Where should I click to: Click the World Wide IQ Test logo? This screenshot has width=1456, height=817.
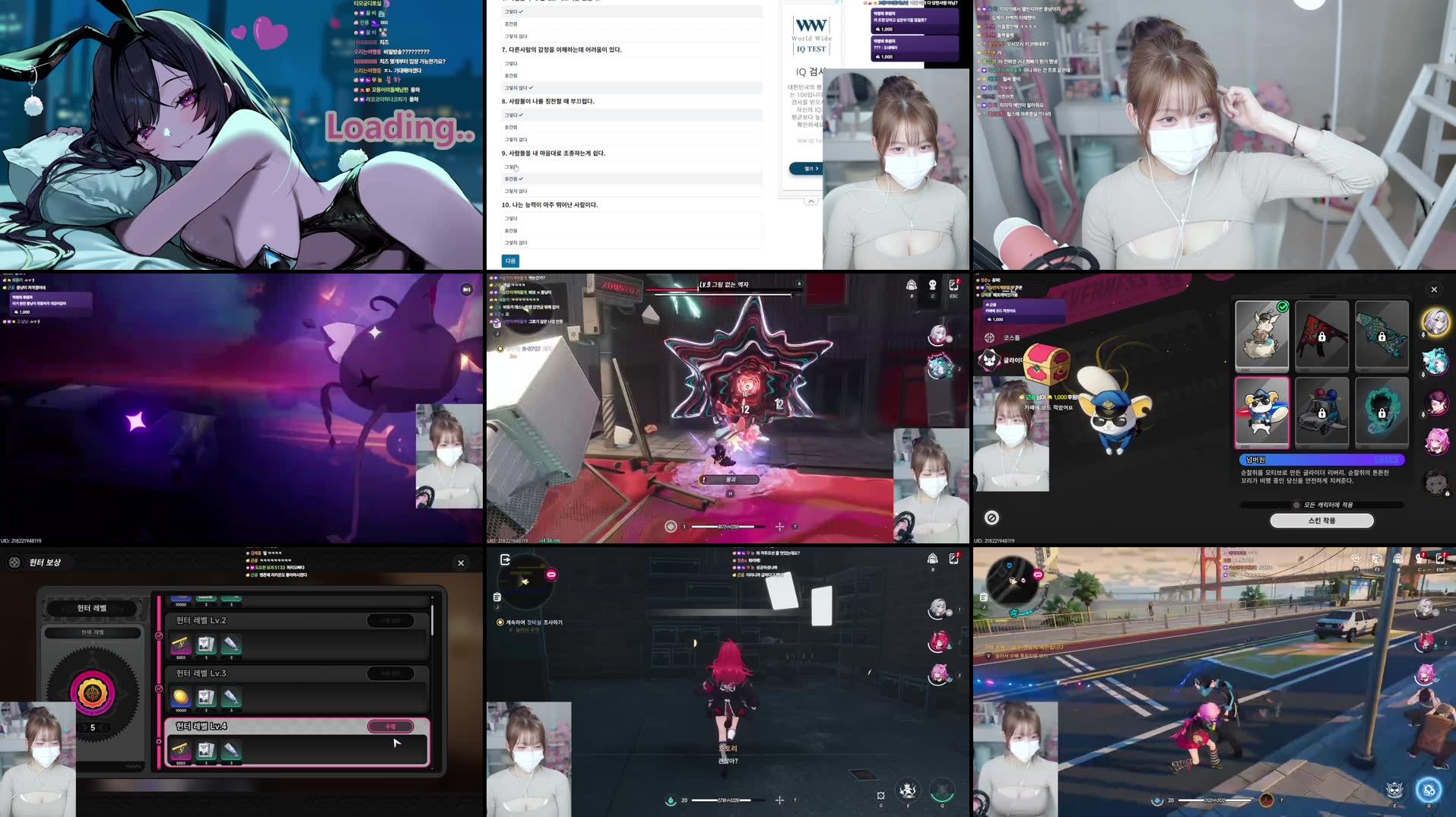tap(810, 35)
